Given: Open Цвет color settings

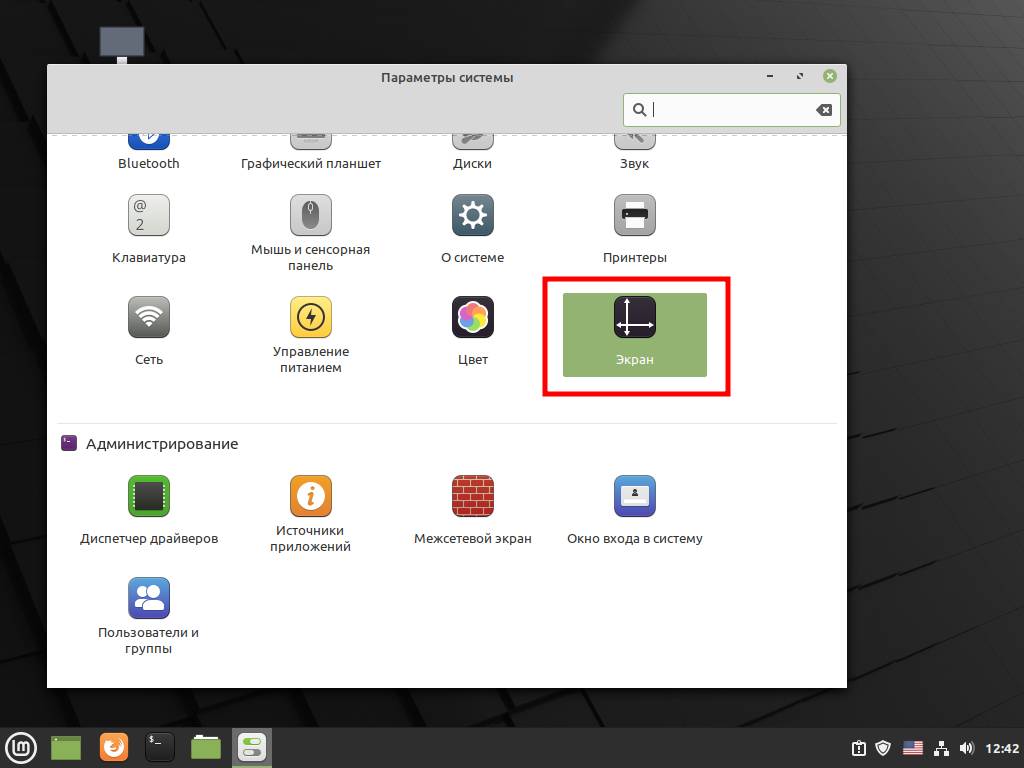Looking at the screenshot, I should (472, 317).
